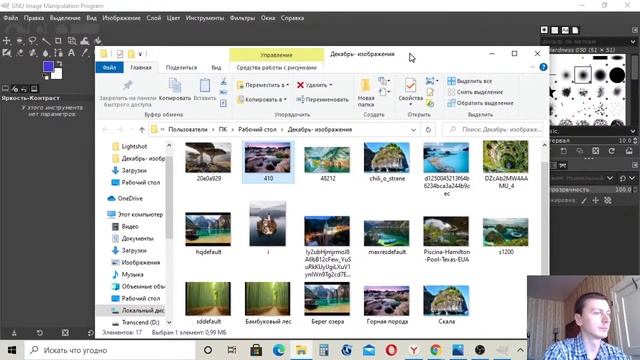640x360 pixels.
Task: Open Свойства for the selected file
Action: click(x=410, y=91)
